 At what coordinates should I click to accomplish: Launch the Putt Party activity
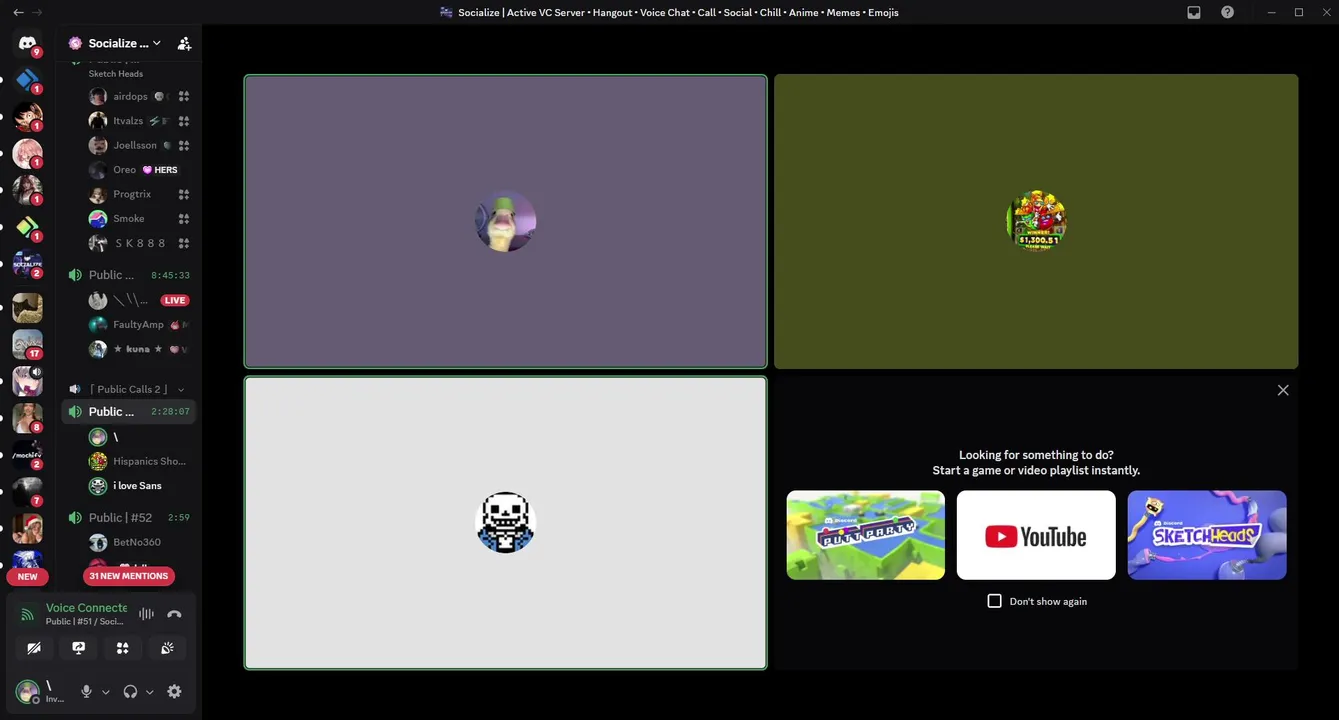866,535
